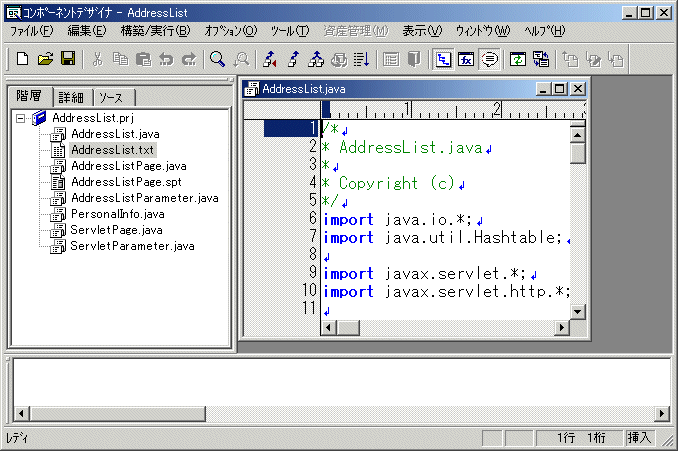Image resolution: width=678 pixels, height=451 pixels.
Task: Click the greyed asset-management icon with pencil
Action: (593, 59)
